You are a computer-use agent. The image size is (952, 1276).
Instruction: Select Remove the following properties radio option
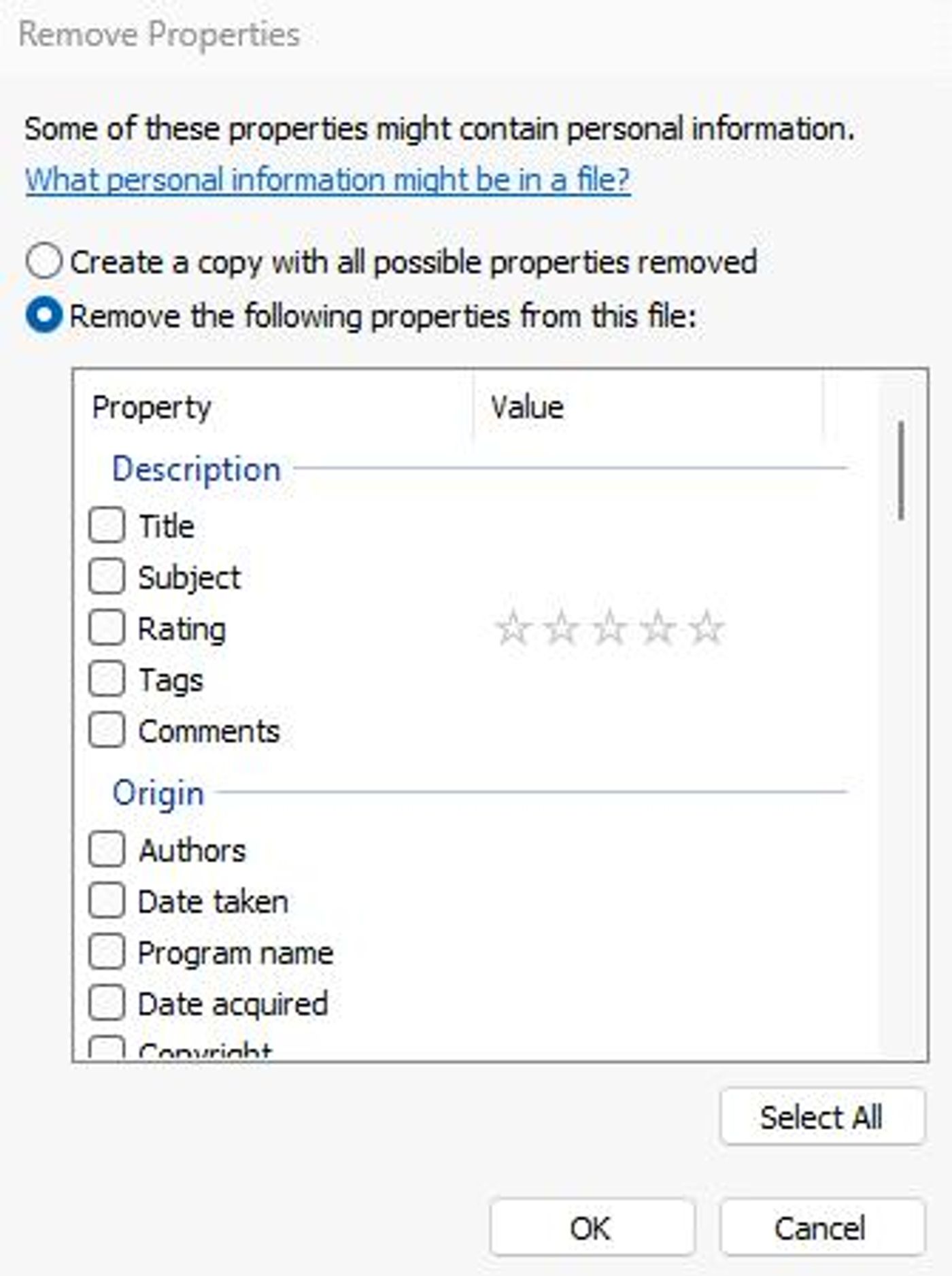coord(44,316)
